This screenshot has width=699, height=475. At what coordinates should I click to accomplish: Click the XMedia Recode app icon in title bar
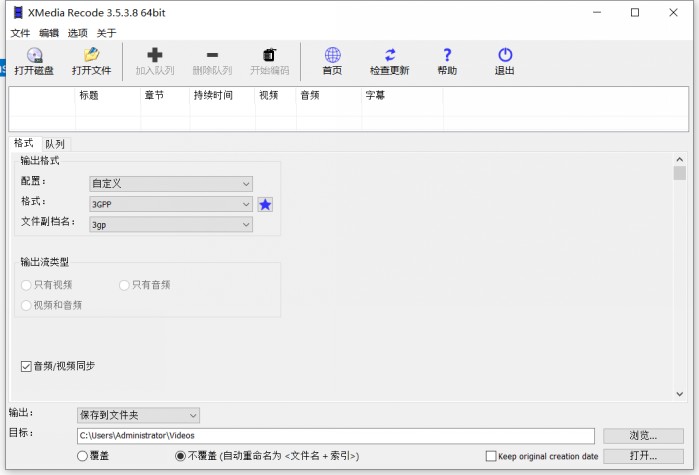[x=18, y=12]
